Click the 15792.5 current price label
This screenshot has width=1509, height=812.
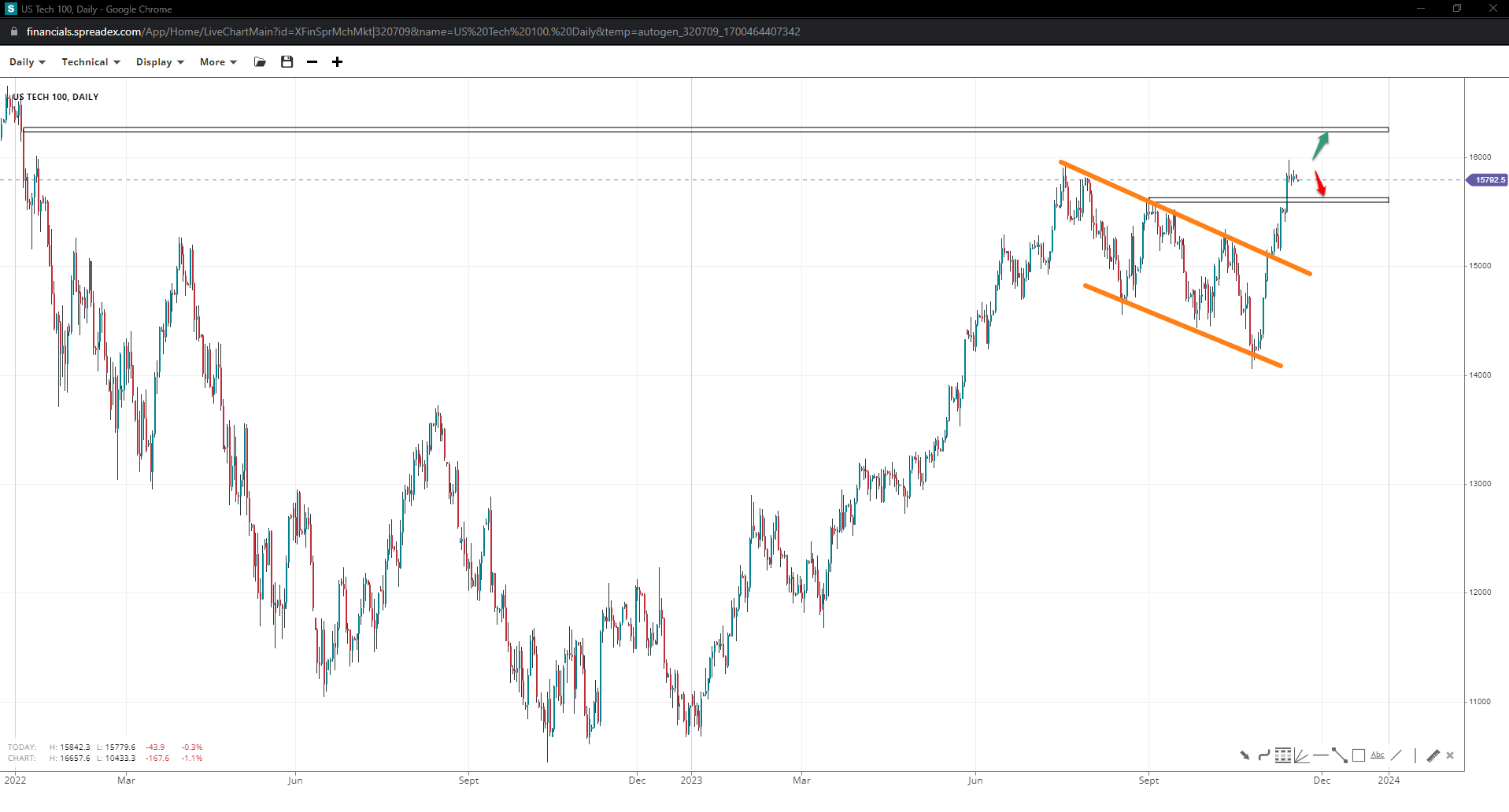pos(1489,180)
